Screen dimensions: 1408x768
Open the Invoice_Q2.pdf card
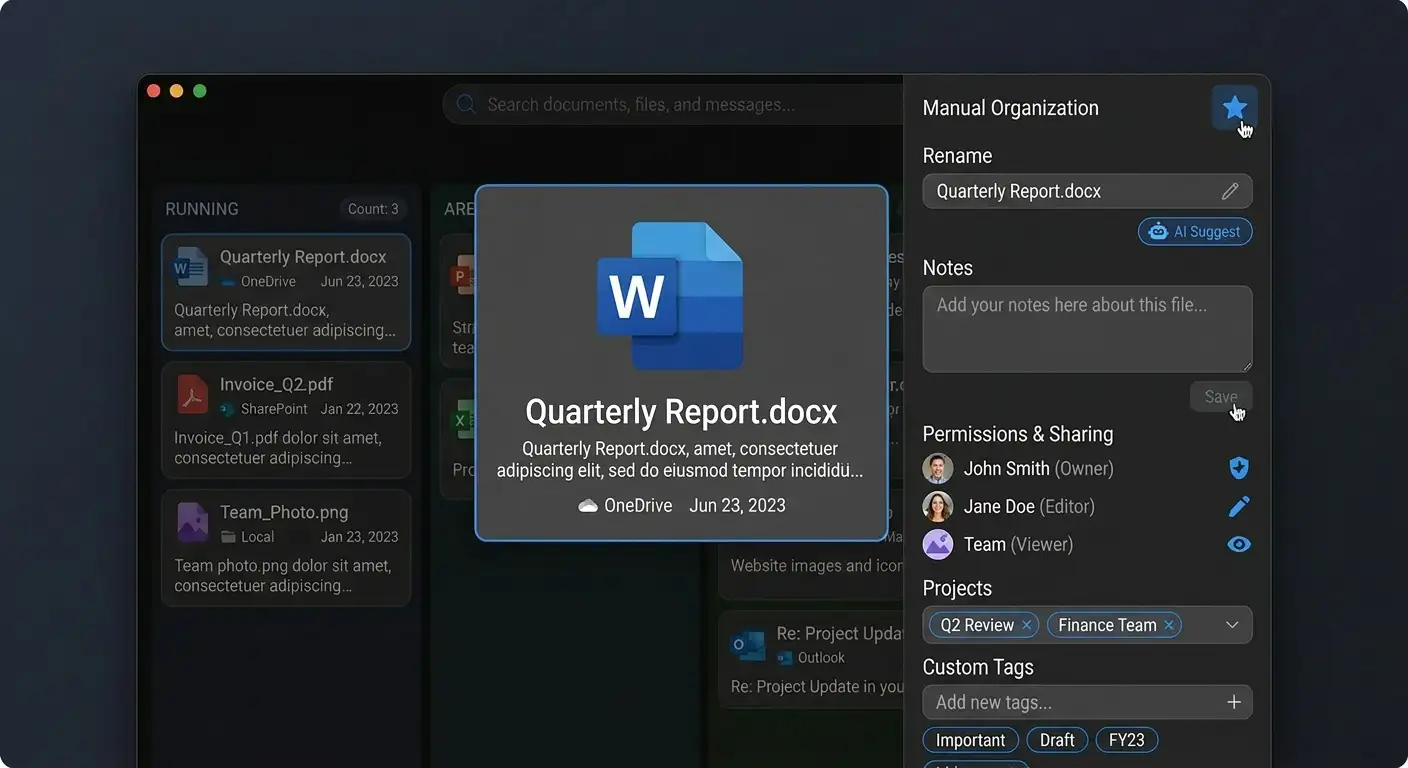coord(286,420)
